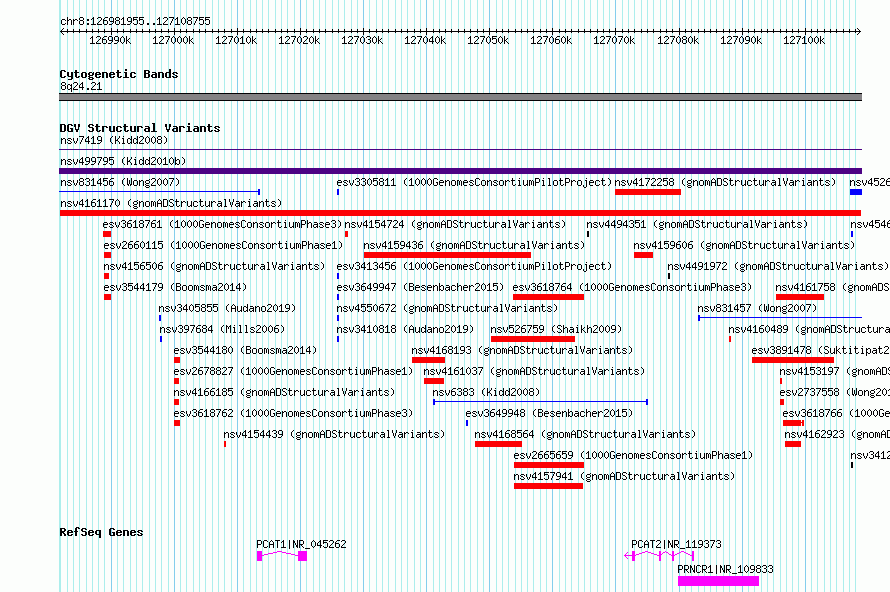
Task: Select nsv4153197 variant label
Action: 834,371
